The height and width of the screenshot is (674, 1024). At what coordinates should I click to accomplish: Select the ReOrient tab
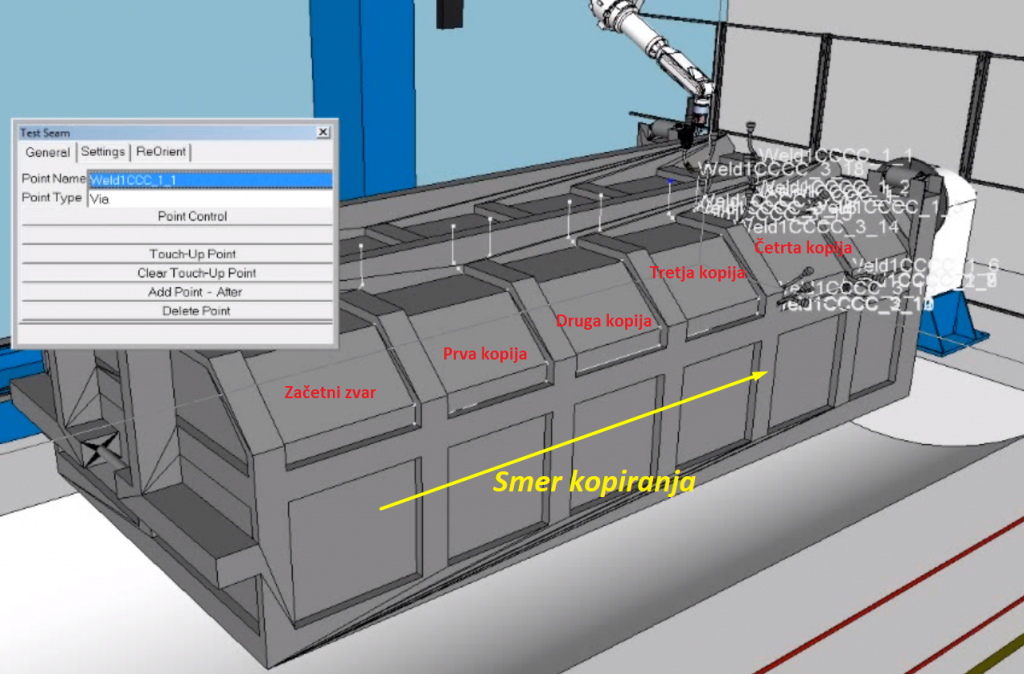160,152
